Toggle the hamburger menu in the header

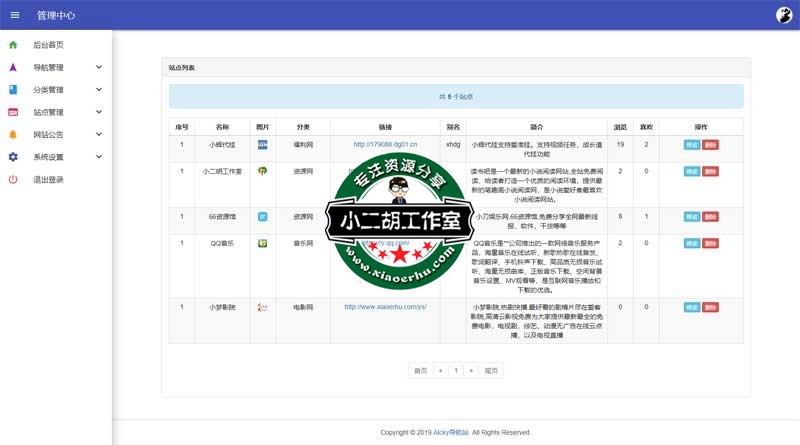pos(14,15)
